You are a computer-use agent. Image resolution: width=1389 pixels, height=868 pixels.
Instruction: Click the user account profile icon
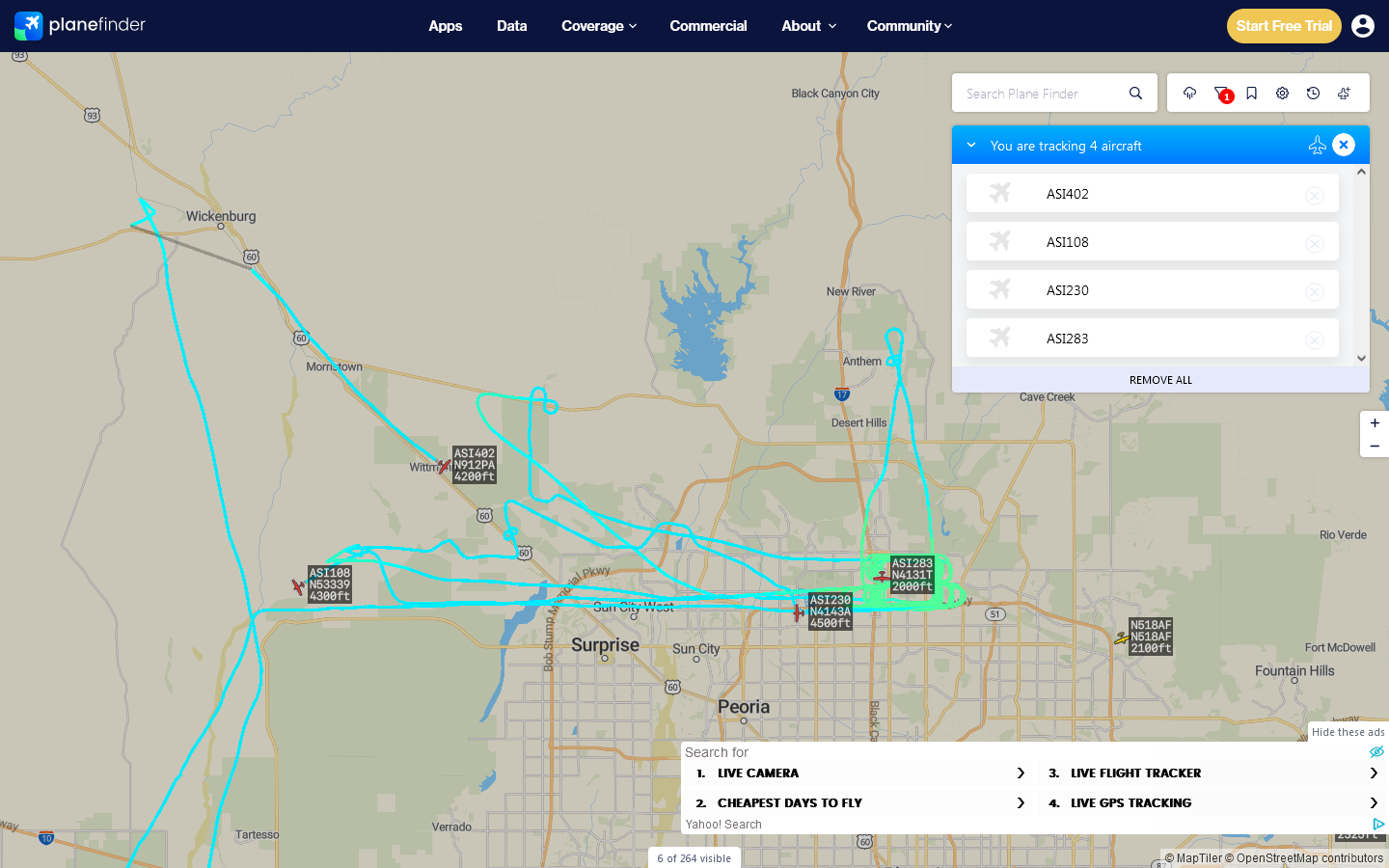[x=1363, y=26]
